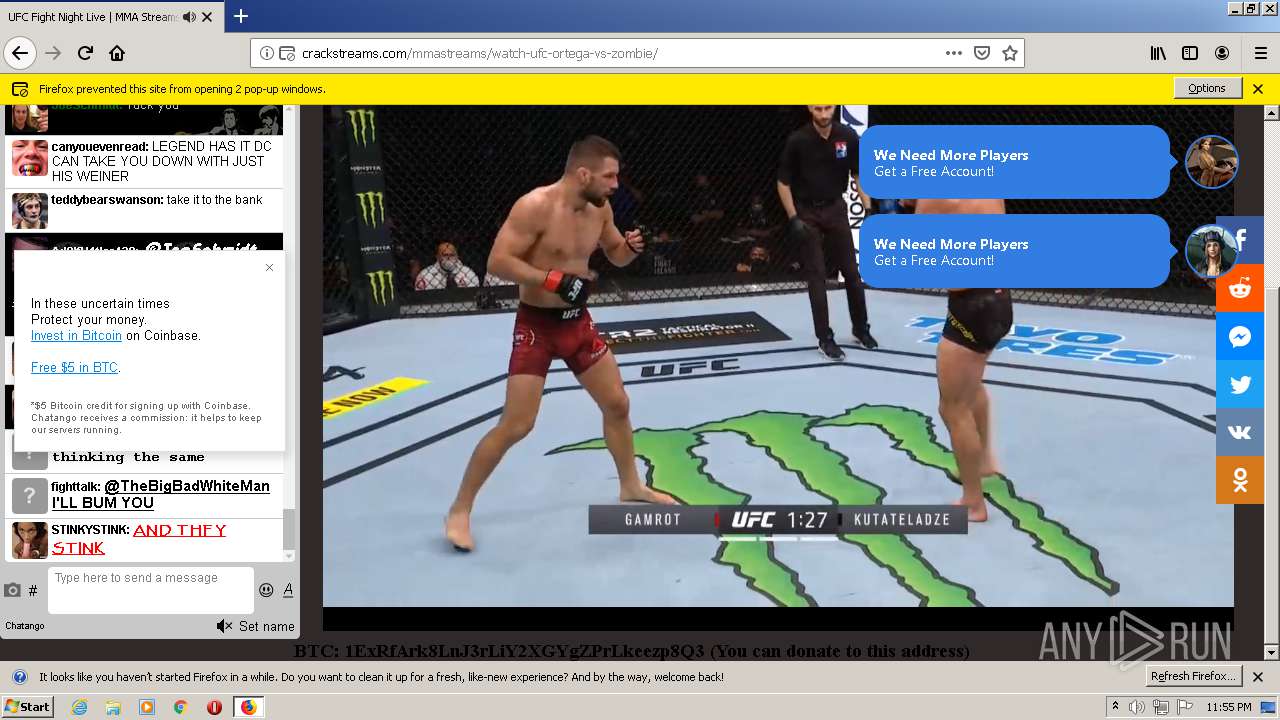Toggle chat sound mute icon
Viewport: 1280px width, 720px height.
[225, 626]
